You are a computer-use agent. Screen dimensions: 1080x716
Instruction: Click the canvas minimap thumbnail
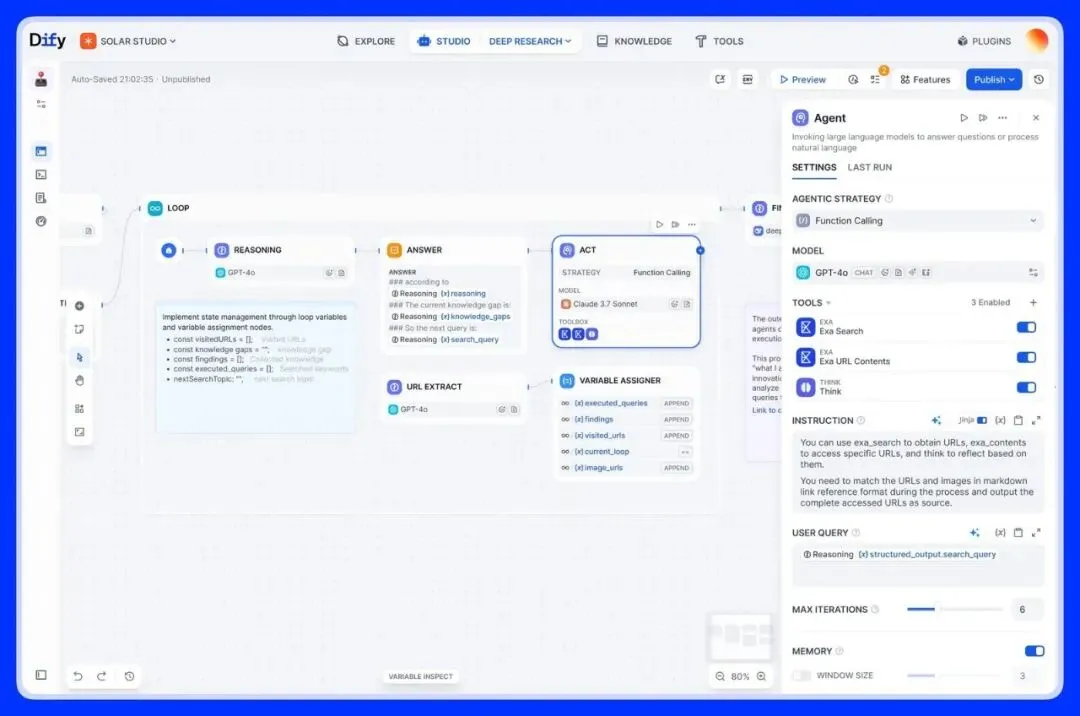(740, 636)
